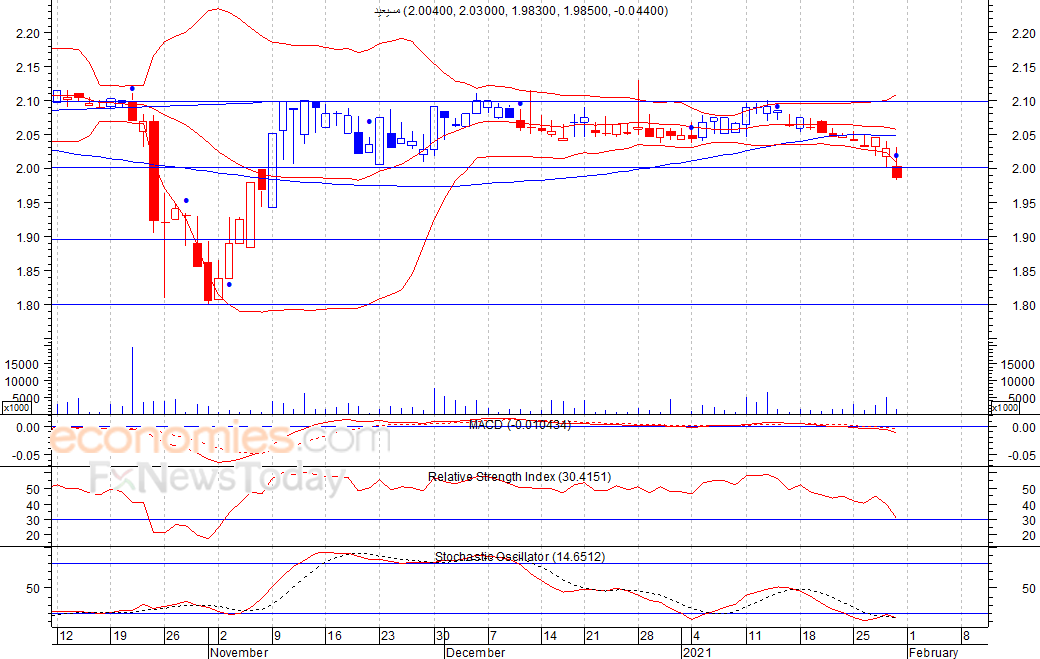Select date label 26 on the time axis
The image size is (1040, 659).
pyautogui.click(x=173, y=636)
